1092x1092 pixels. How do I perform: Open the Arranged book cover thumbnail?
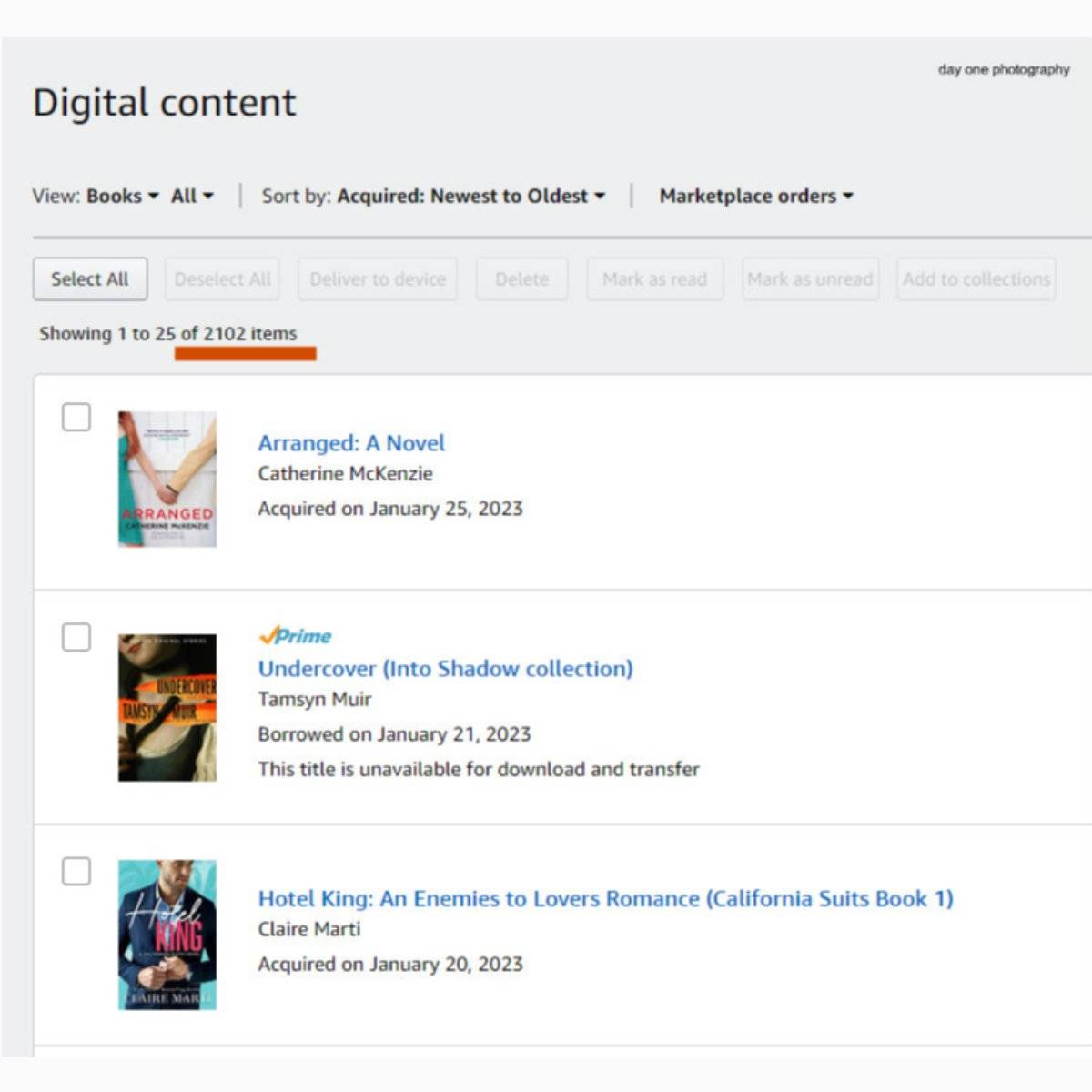click(x=167, y=480)
